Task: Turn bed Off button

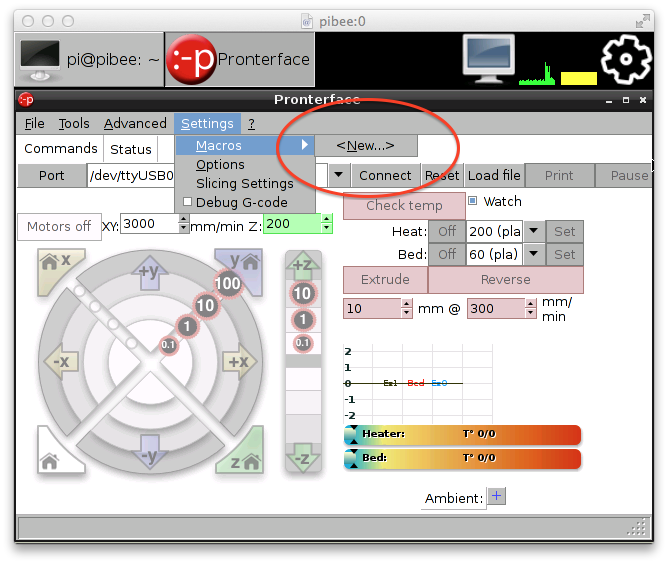Action: tap(447, 254)
